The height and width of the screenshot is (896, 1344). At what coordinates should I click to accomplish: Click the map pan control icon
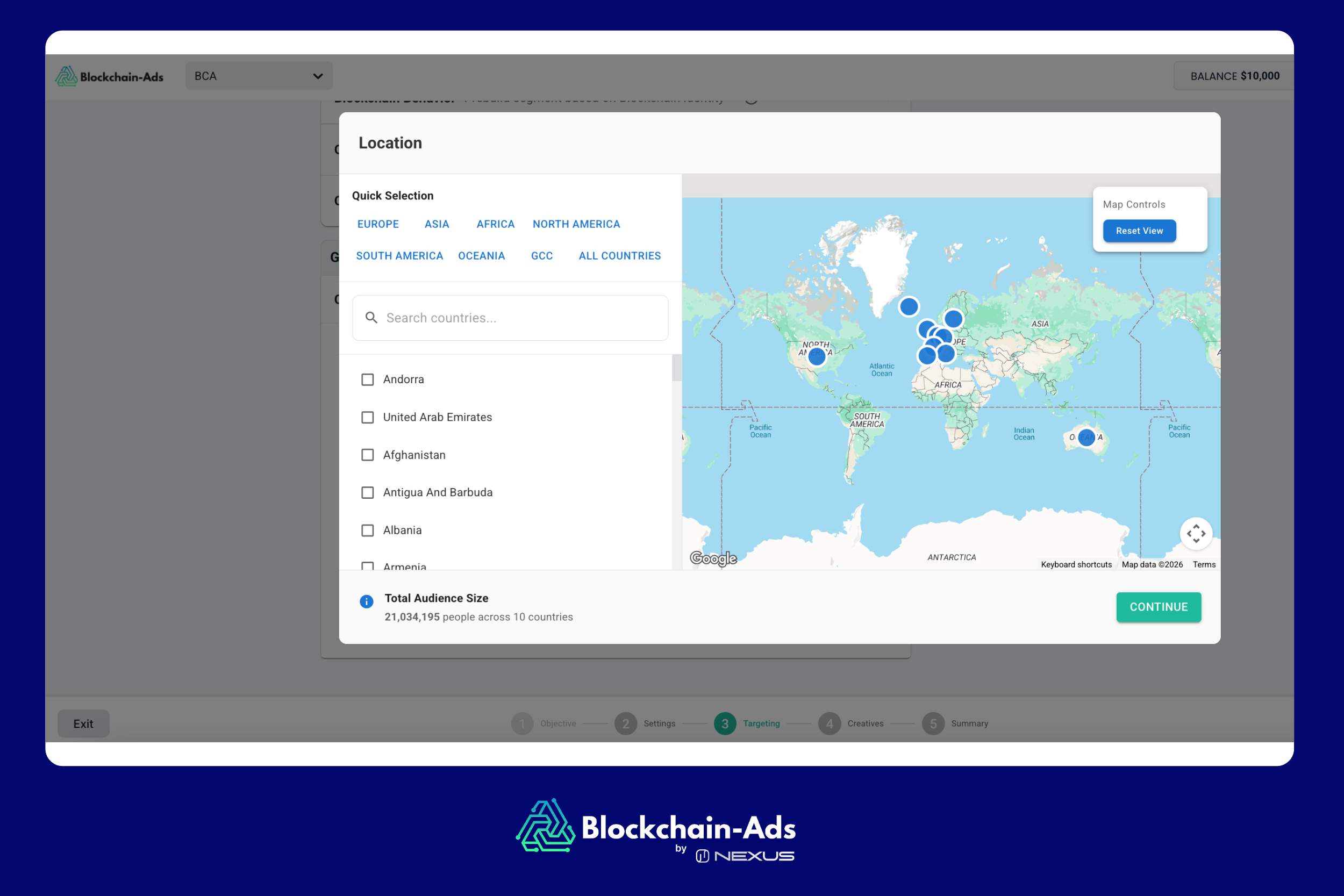point(1197,533)
